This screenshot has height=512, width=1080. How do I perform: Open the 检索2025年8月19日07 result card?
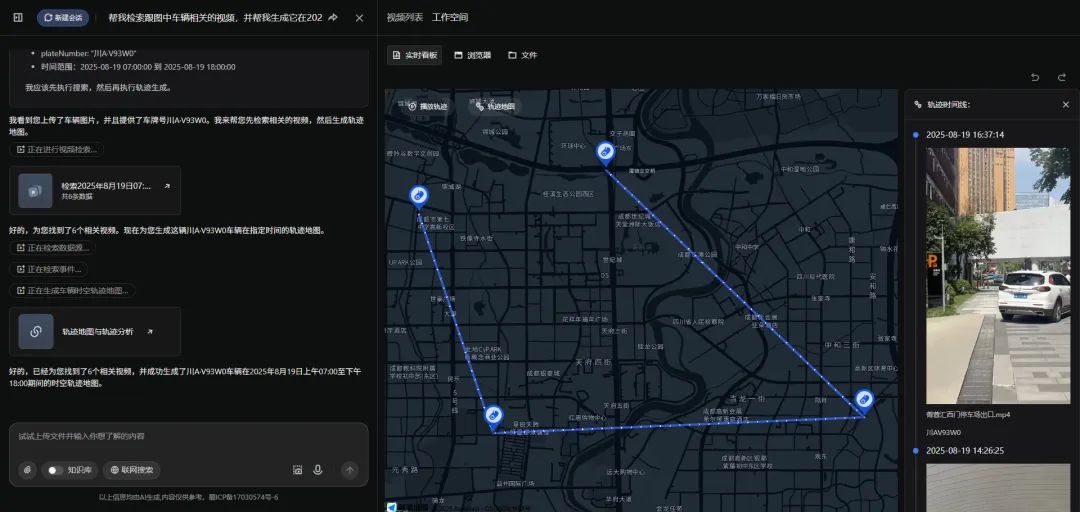[95, 190]
